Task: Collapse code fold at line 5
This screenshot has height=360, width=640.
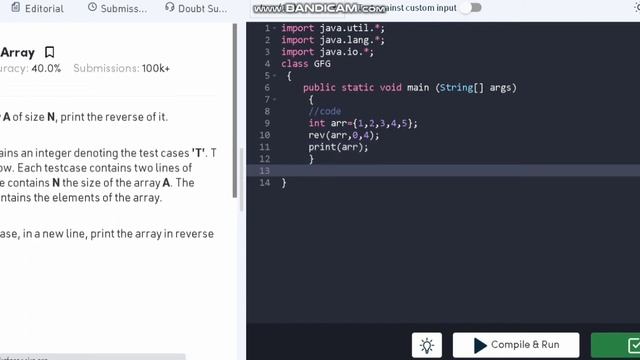Action: pyautogui.click(x=275, y=76)
